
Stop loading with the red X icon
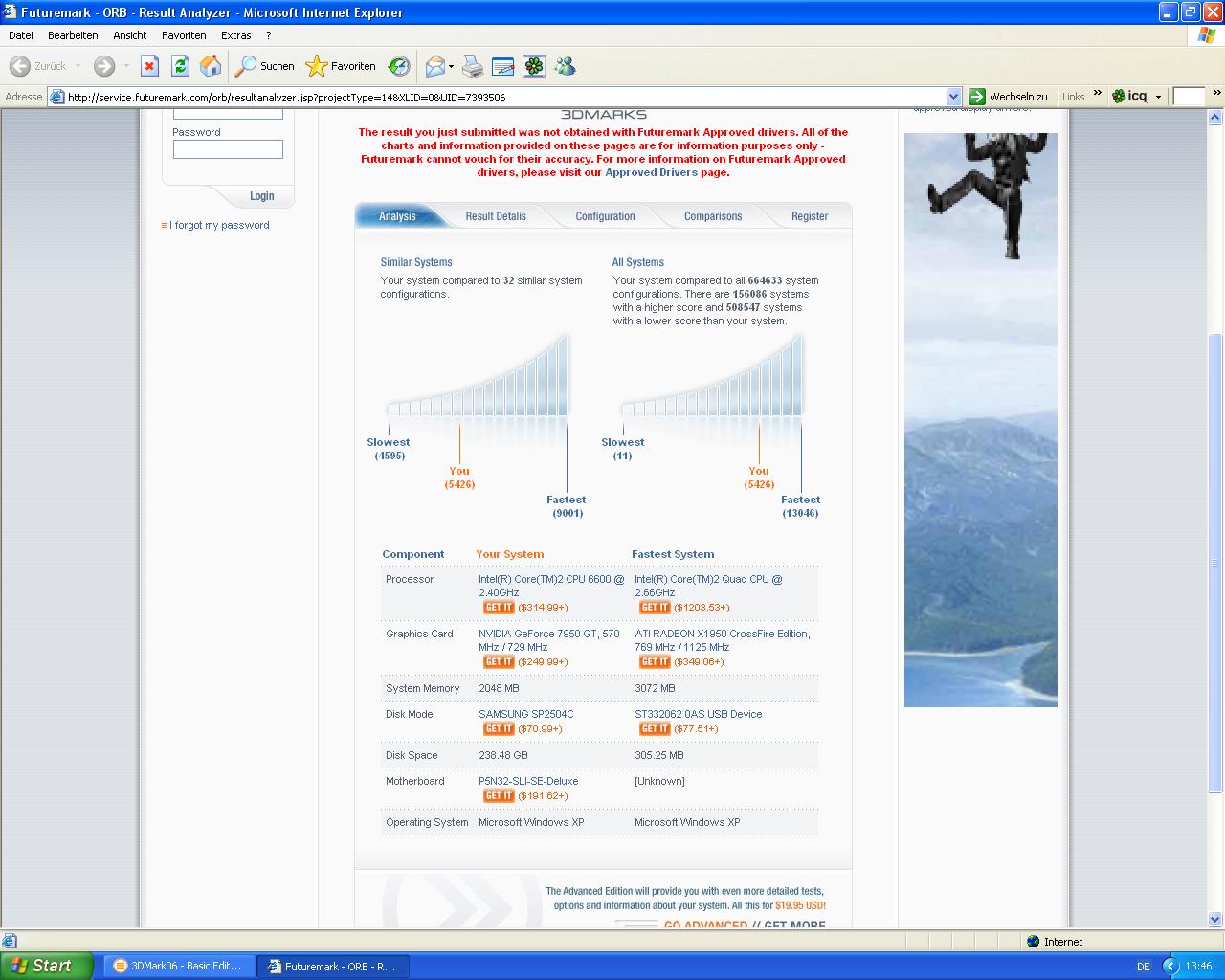(149, 66)
